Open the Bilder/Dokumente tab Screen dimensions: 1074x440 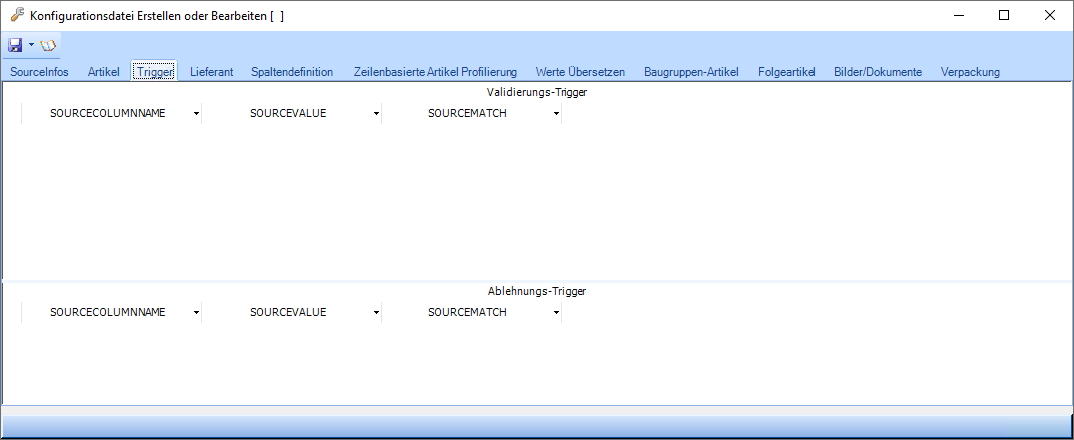click(x=878, y=72)
